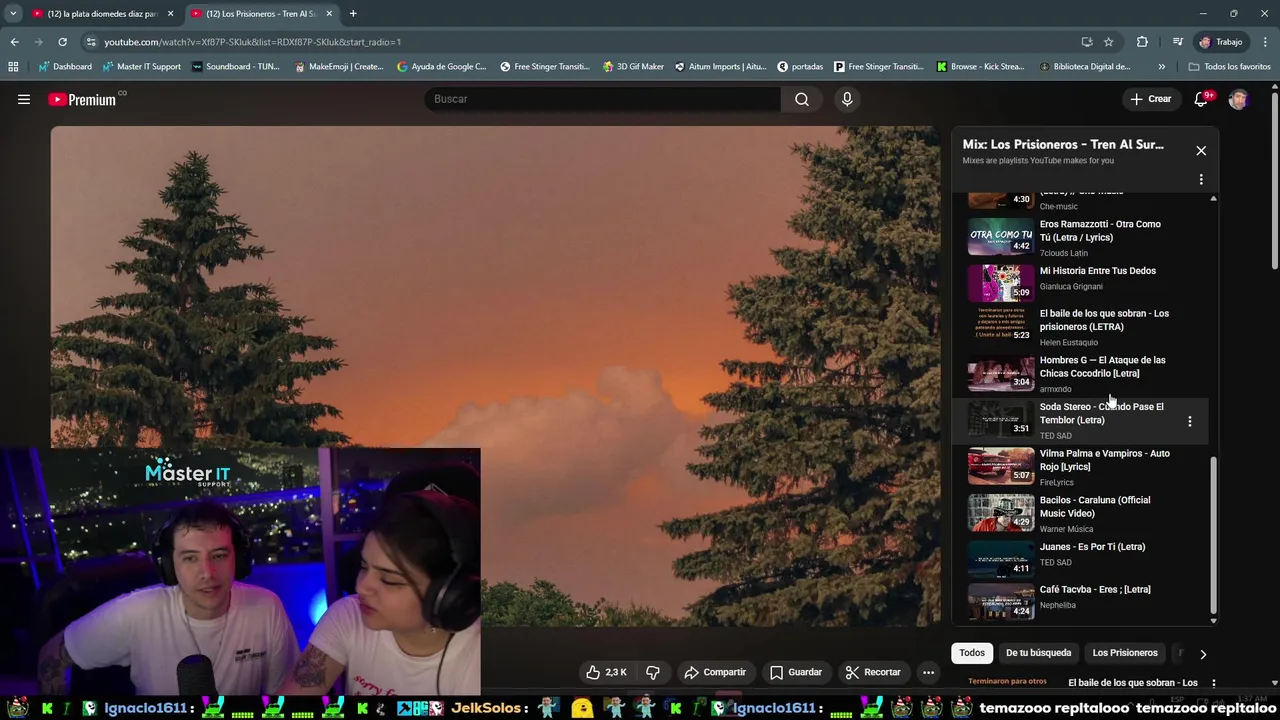This screenshot has width=1280, height=720.
Task: Open Bacilos - Caraluna thumbnail
Action: tap(1001, 513)
